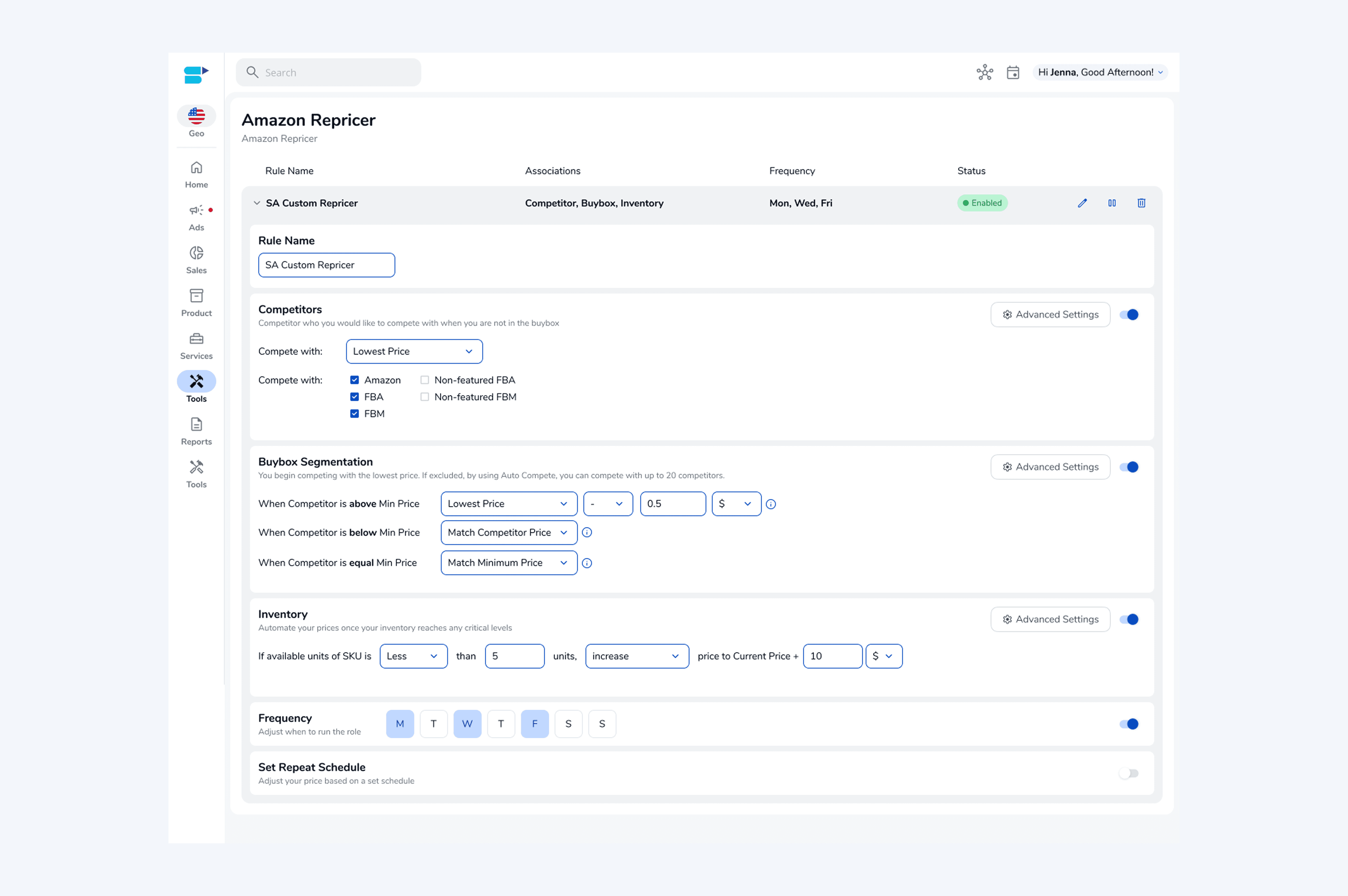The width and height of the screenshot is (1348, 896).
Task: Click the Rule Name text field
Action: point(326,265)
